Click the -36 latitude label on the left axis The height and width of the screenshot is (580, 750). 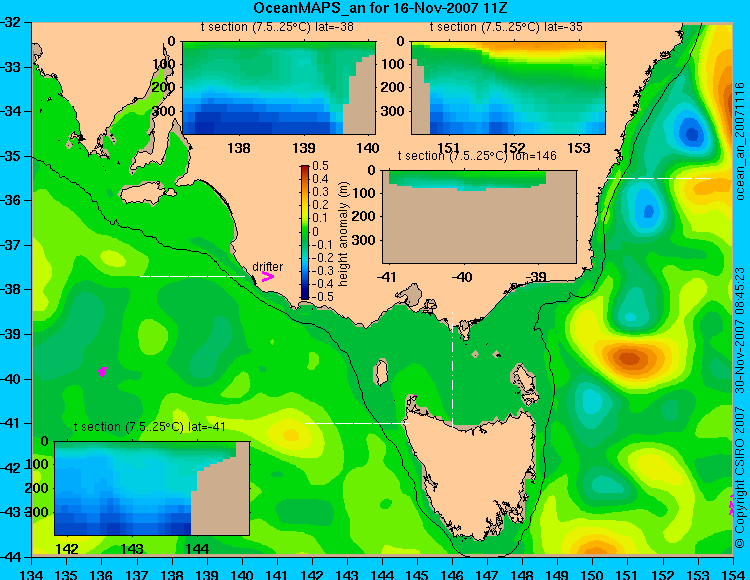click(11, 200)
